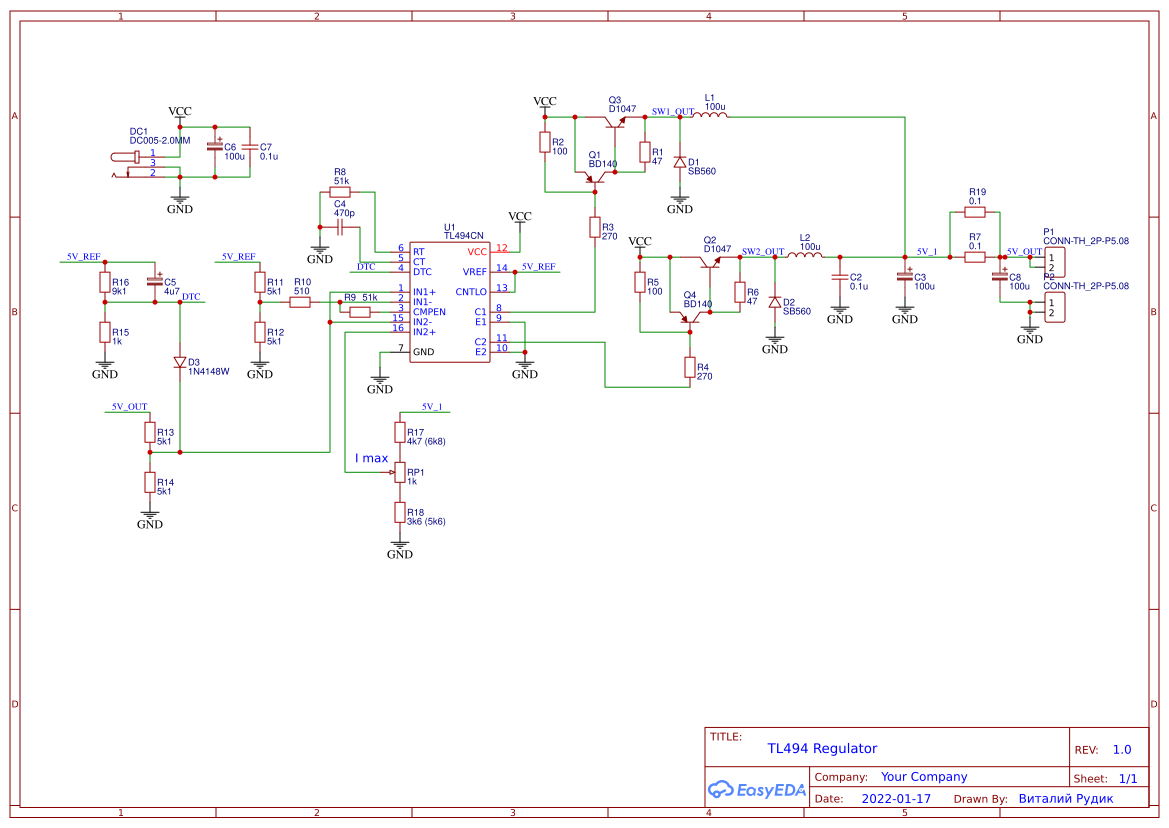Viewport: 1169px width, 828px height.
Task: Select the R3 270 resistor symbol
Action: 595,227
